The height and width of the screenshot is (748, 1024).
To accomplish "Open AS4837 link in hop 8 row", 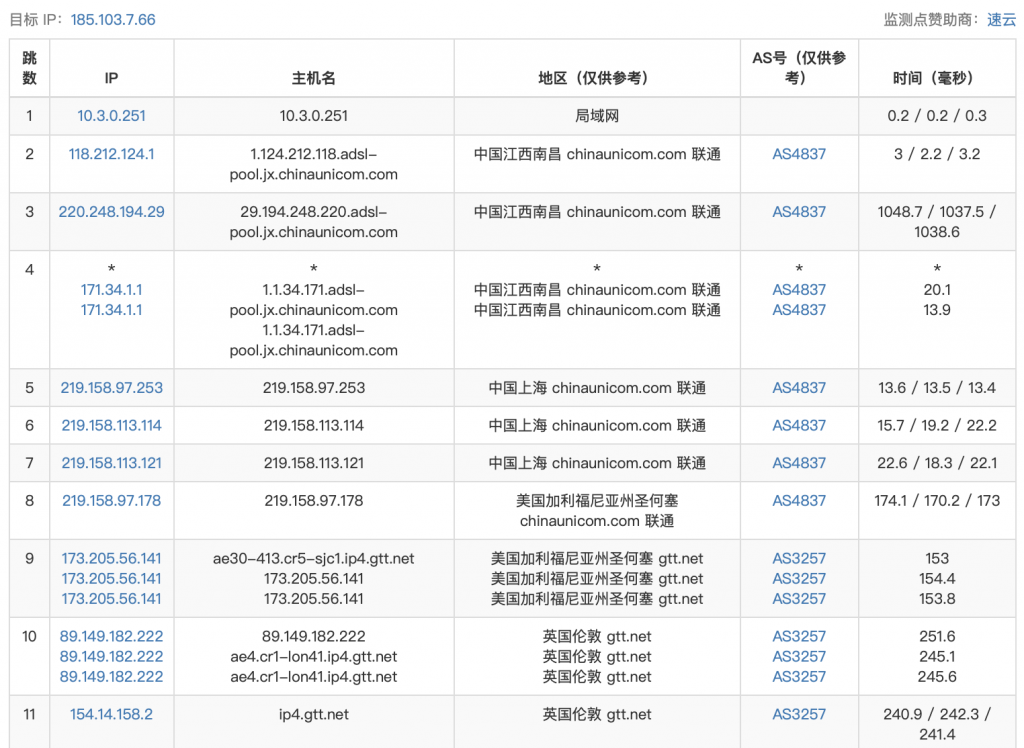I will 799,500.
